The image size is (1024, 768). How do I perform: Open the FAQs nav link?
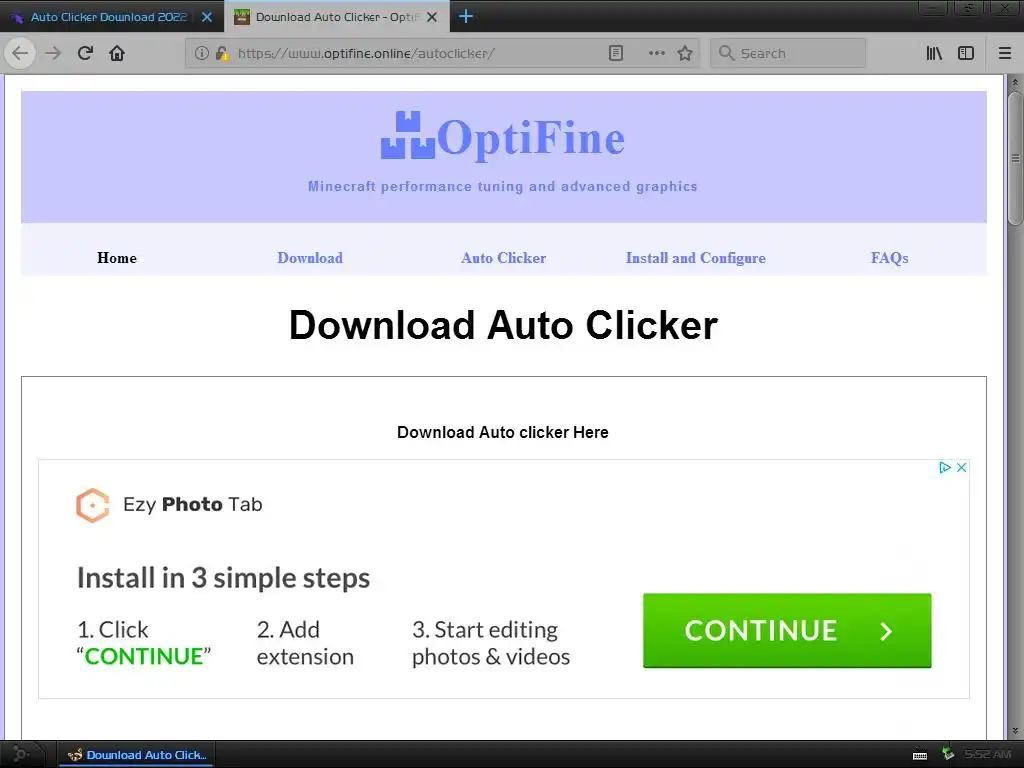pyautogui.click(x=889, y=258)
